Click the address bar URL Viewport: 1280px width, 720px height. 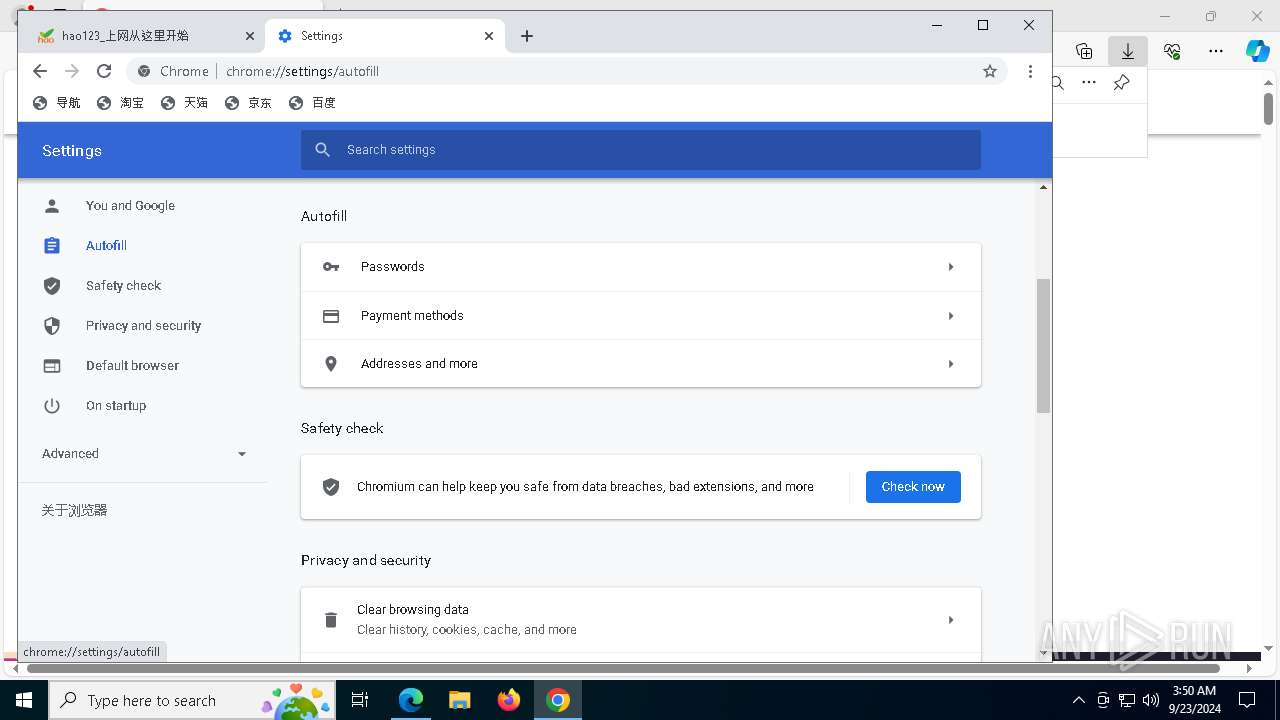click(302, 71)
